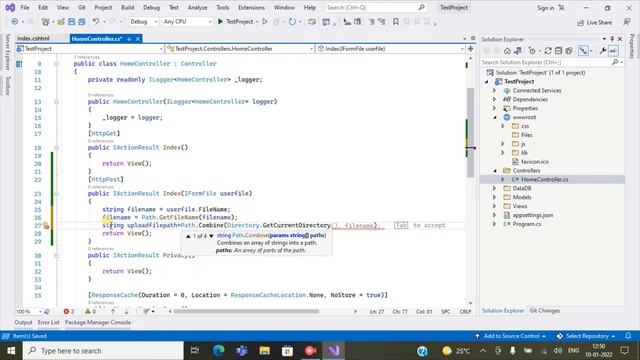Collapse the wwwroot folder node
Viewport: 640px width, 360px height.
click(x=495, y=117)
